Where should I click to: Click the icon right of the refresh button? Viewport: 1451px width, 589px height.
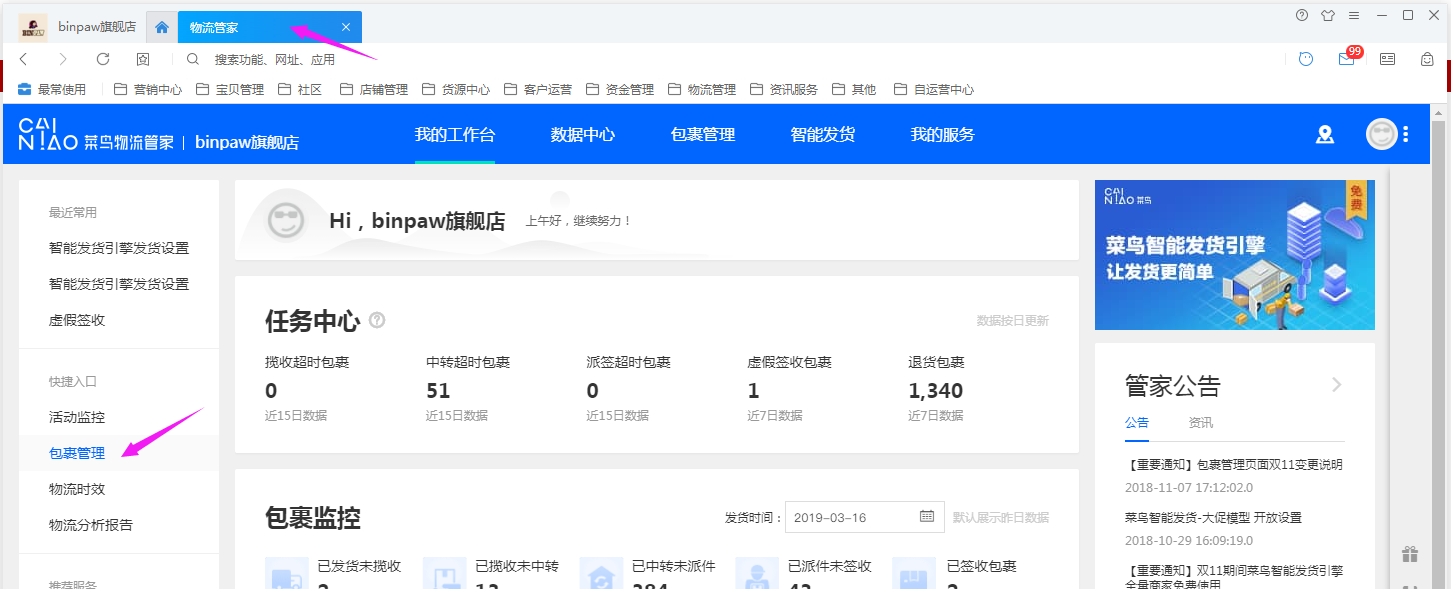point(143,59)
